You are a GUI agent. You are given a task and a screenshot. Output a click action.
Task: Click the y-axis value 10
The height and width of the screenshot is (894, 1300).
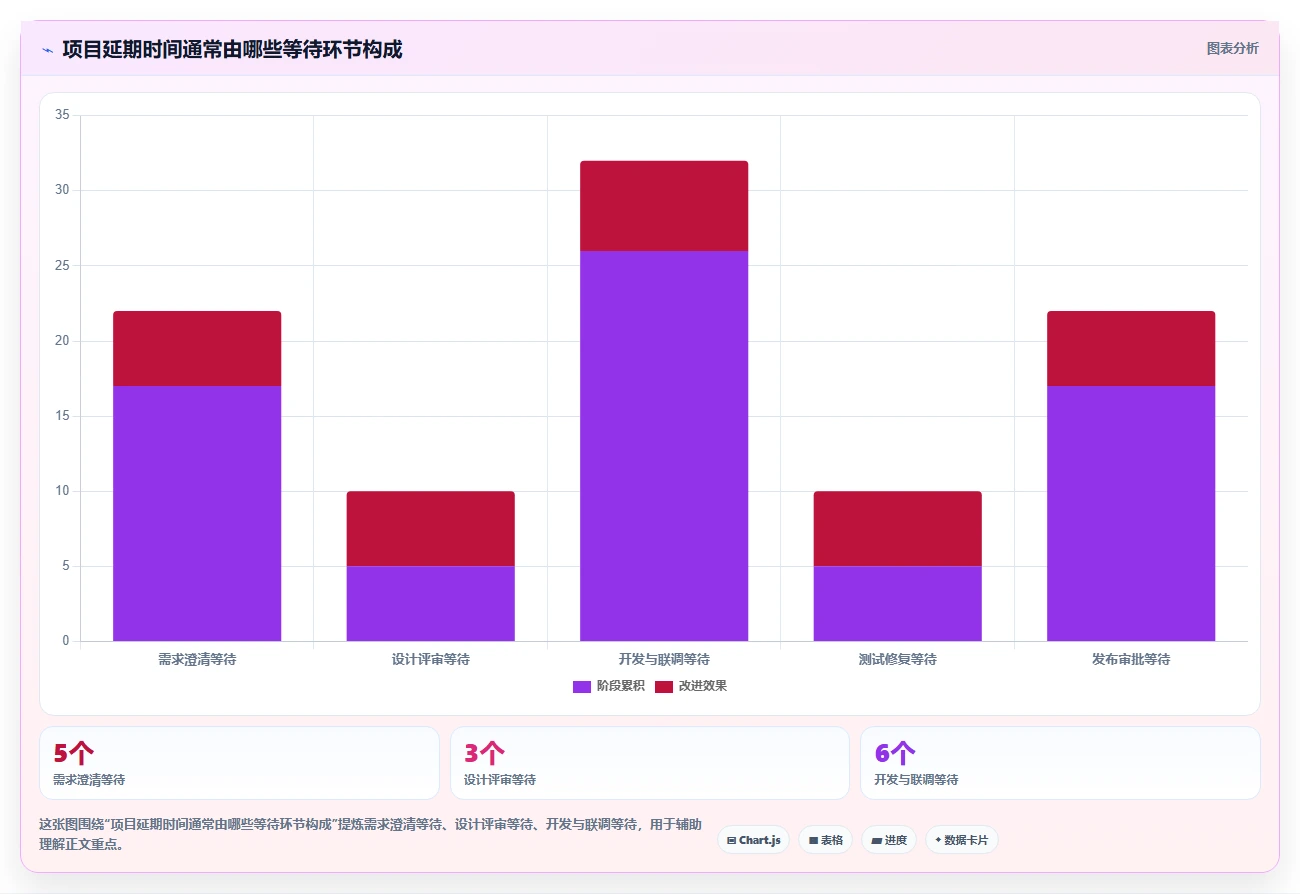62,491
